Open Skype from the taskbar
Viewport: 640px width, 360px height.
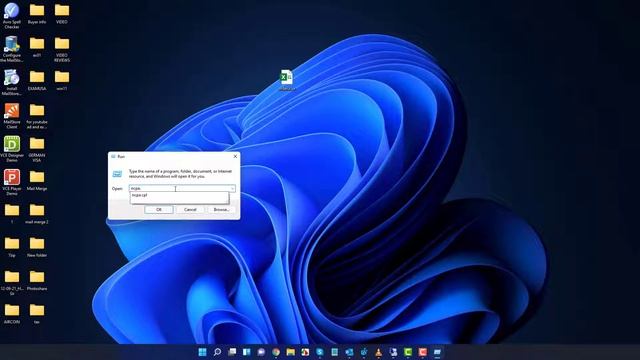tap(320, 352)
